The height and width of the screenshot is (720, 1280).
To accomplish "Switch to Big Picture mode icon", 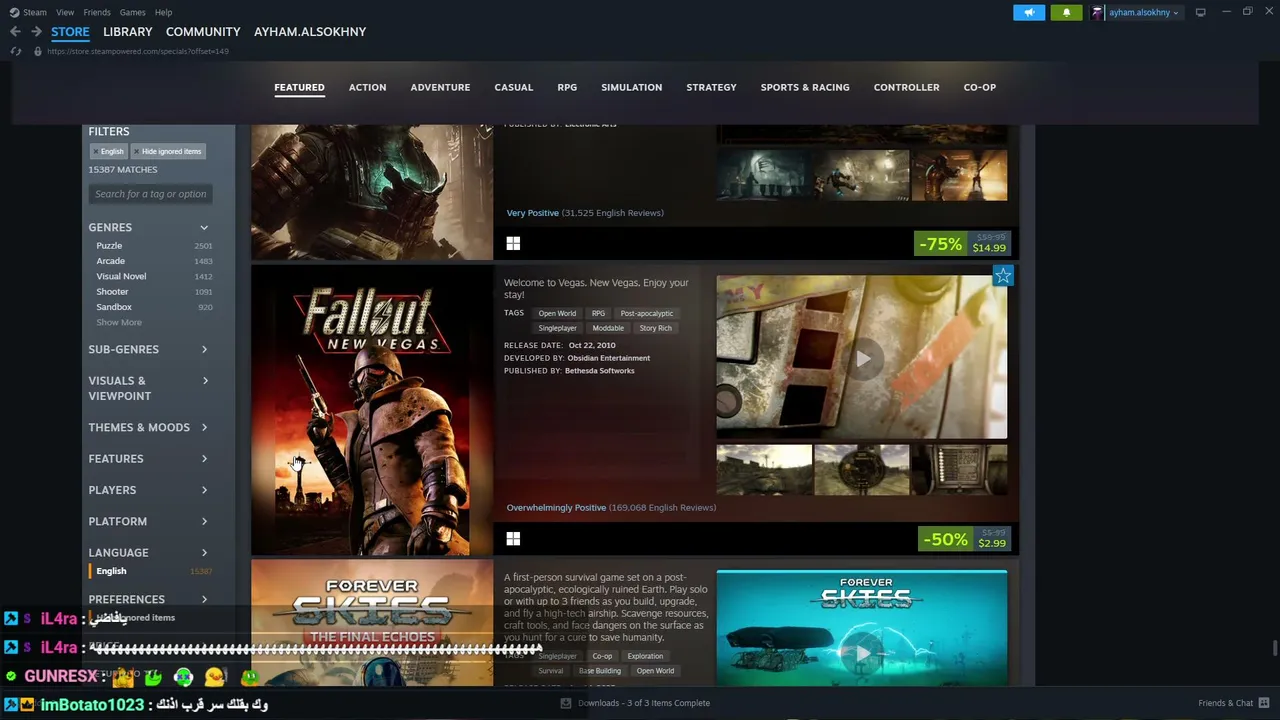I will (x=1201, y=12).
